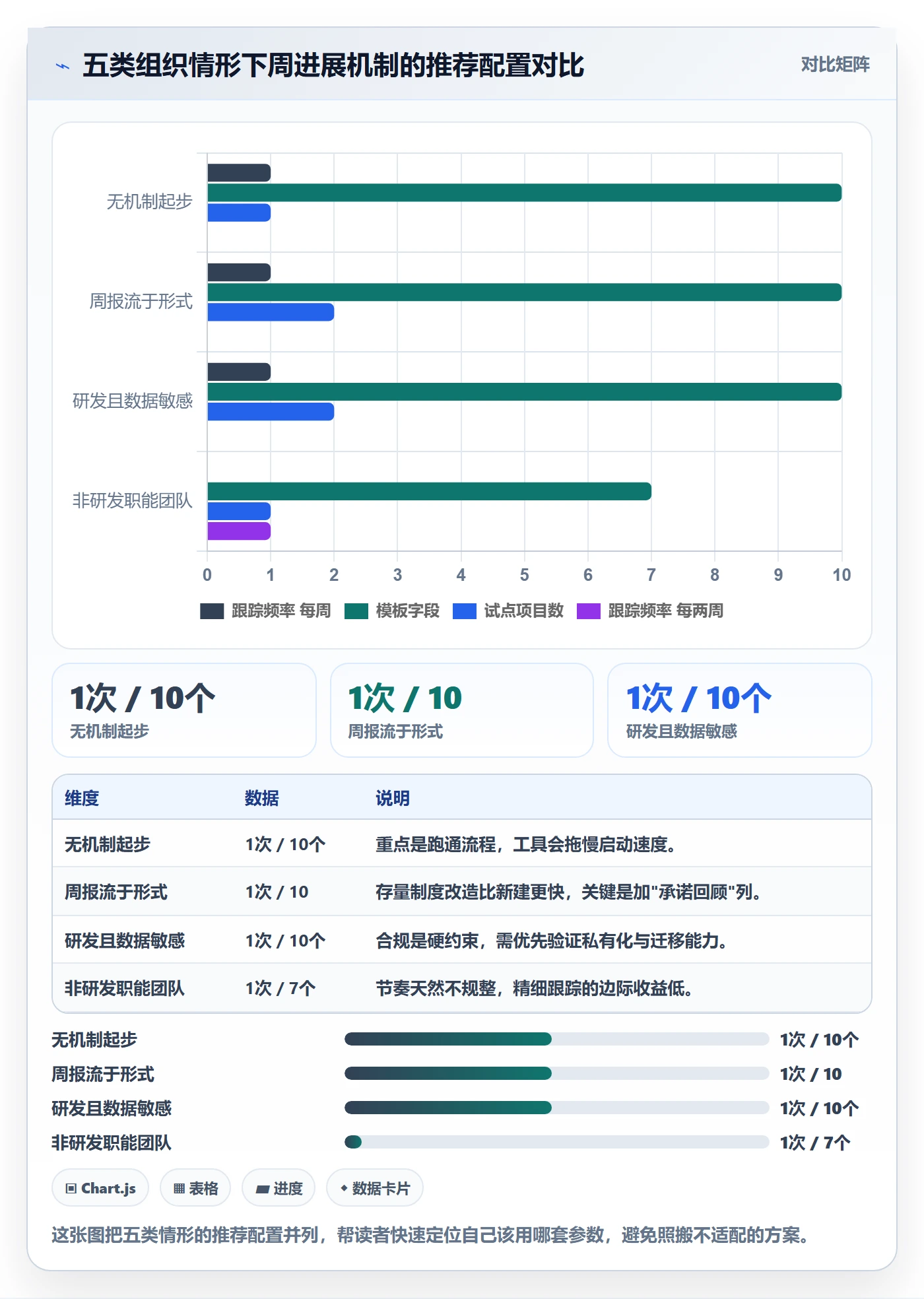
Task: Open the 无机制起步 data card
Action: (x=184, y=710)
